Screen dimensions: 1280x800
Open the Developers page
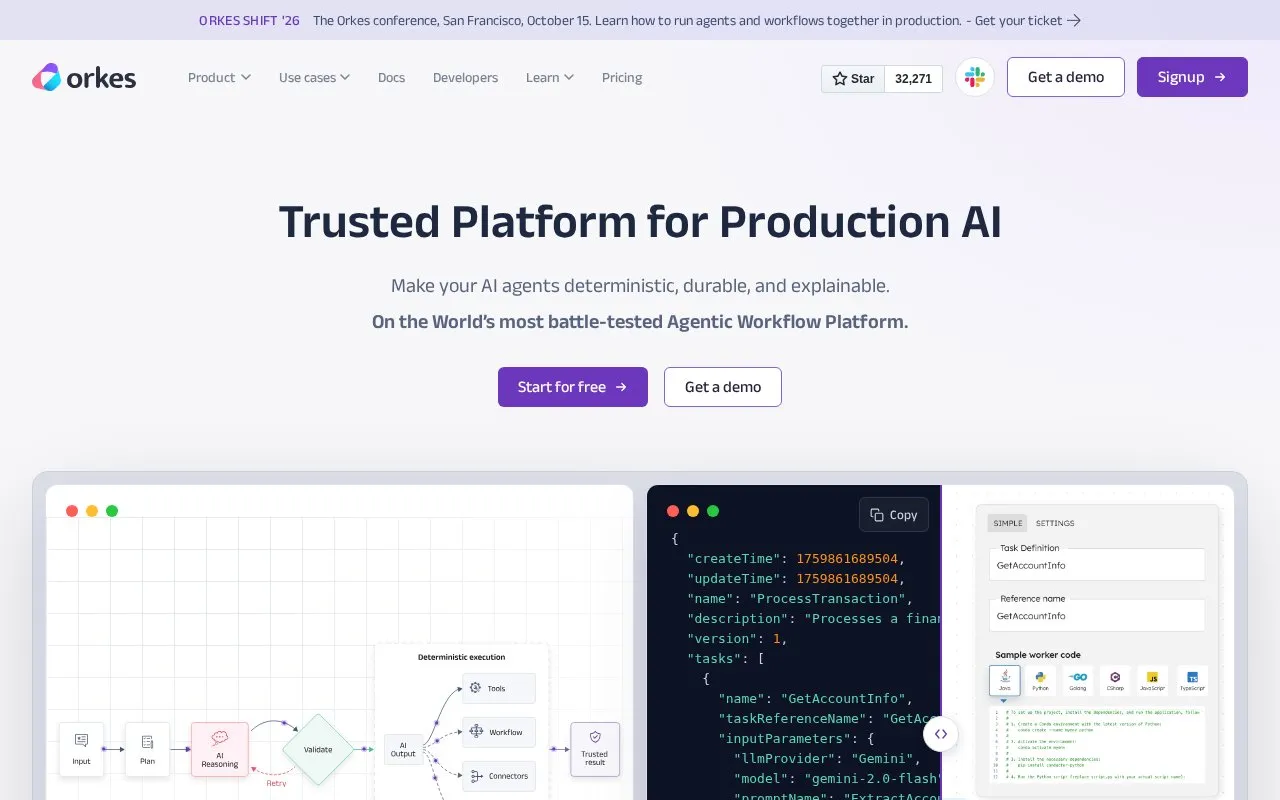click(x=465, y=78)
